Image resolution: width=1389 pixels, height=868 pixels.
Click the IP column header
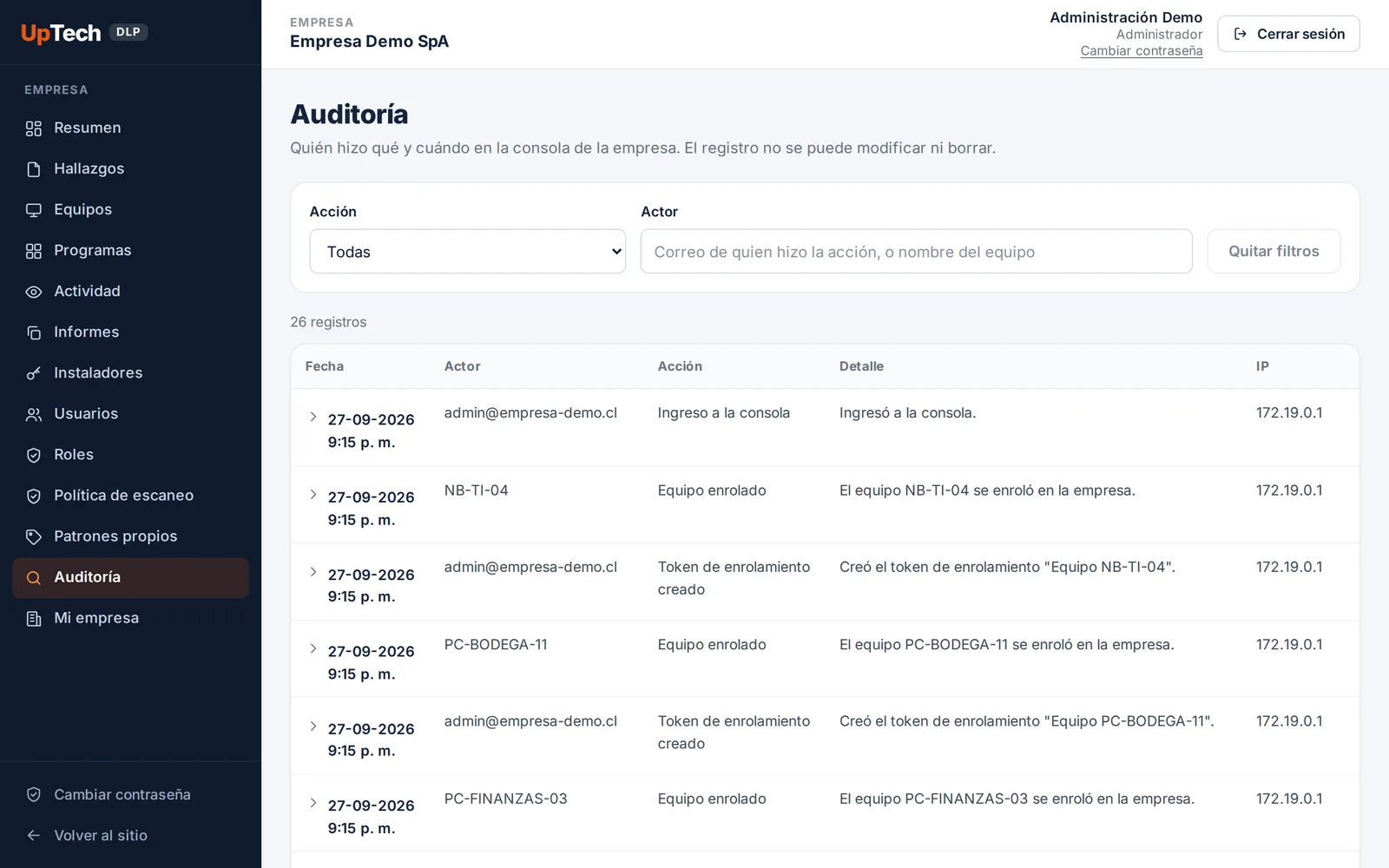pyautogui.click(x=1262, y=366)
